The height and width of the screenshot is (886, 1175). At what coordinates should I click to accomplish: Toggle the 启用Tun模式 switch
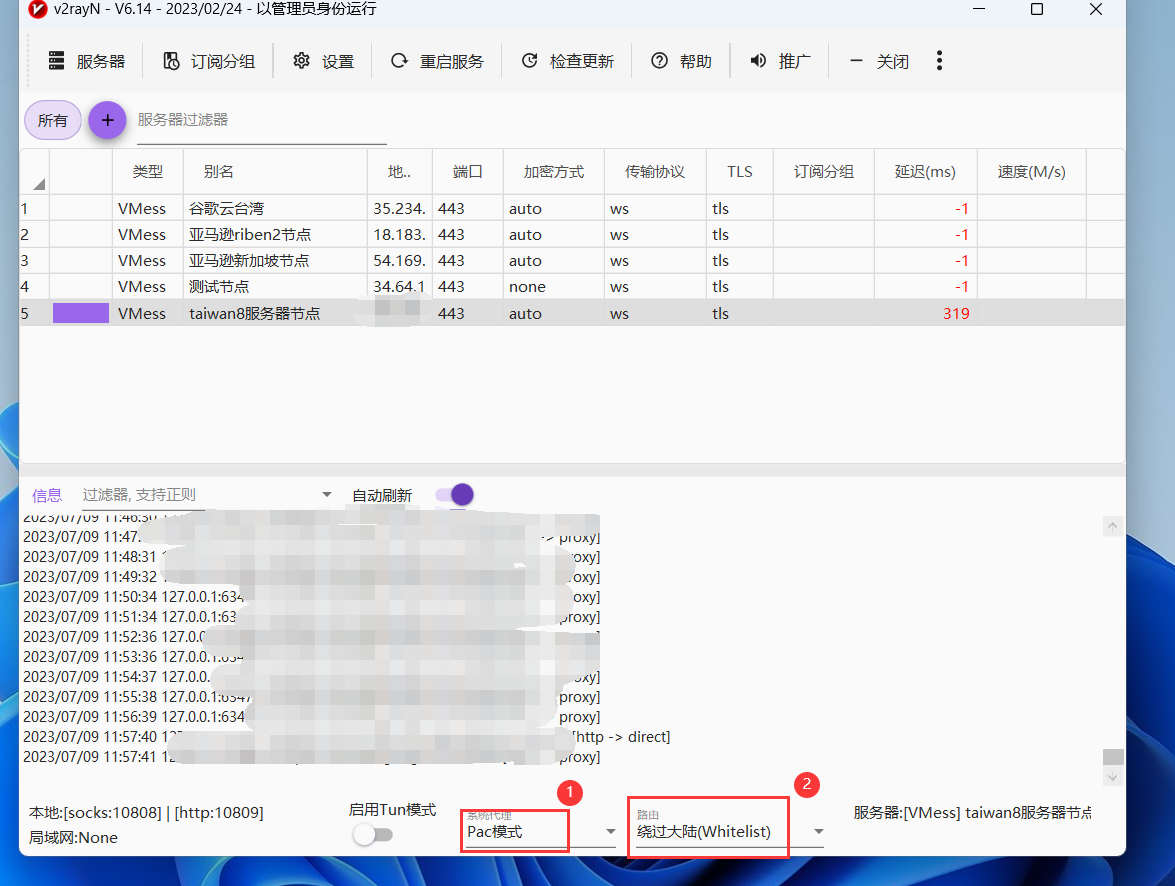click(372, 834)
